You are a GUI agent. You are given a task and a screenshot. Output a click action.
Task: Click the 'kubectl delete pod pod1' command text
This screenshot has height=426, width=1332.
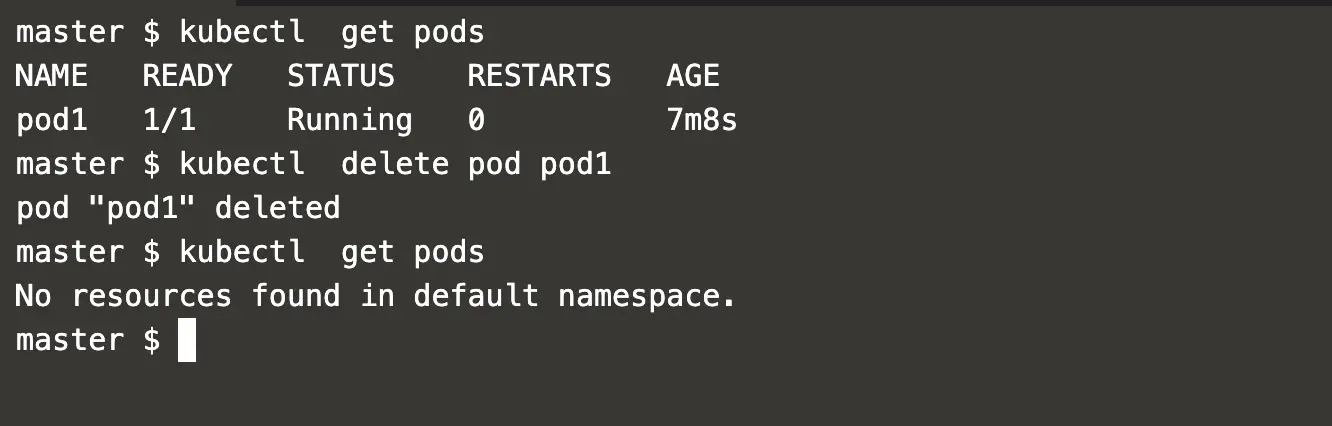395,164
